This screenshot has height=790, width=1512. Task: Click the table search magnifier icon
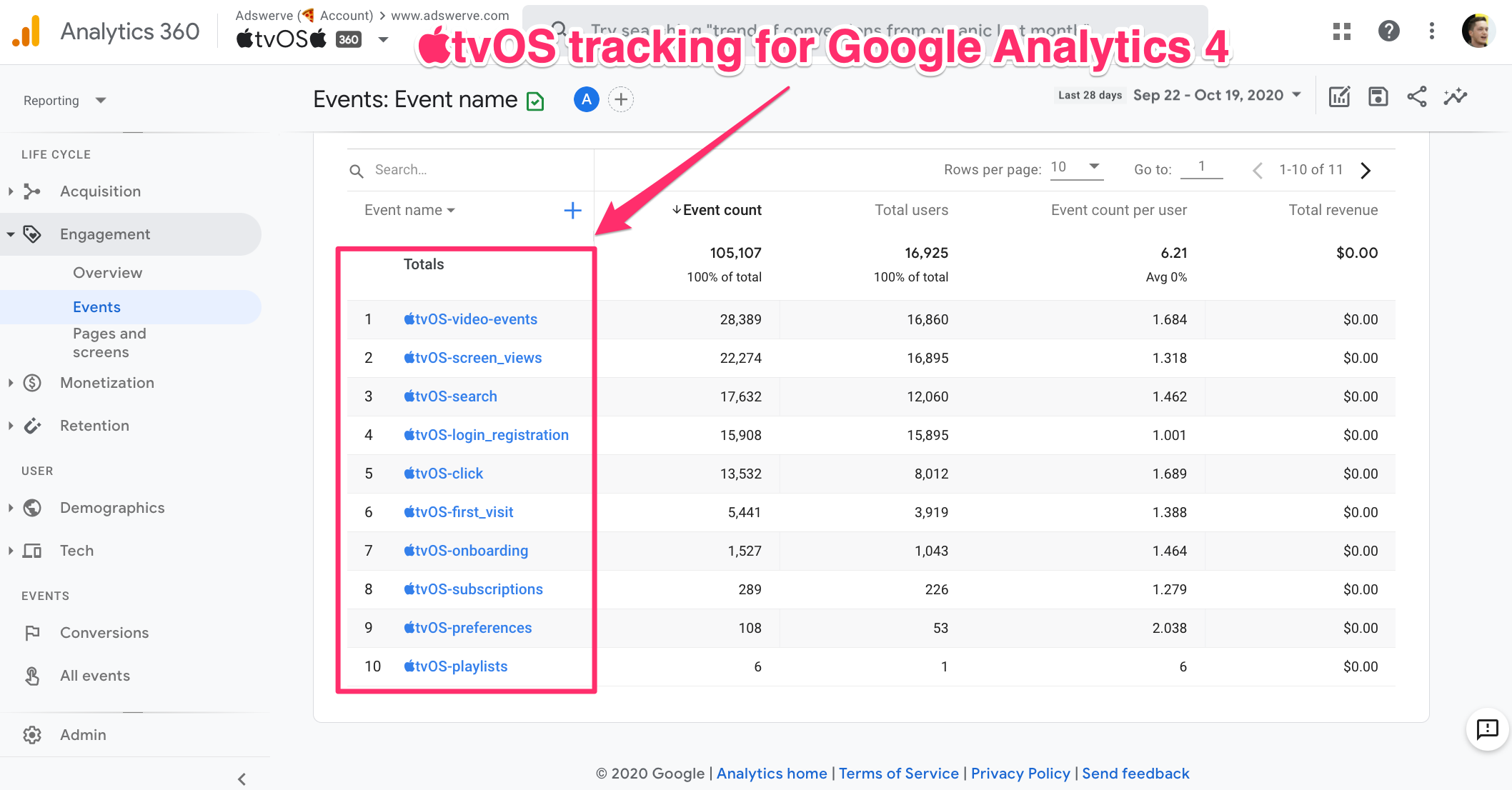click(357, 171)
